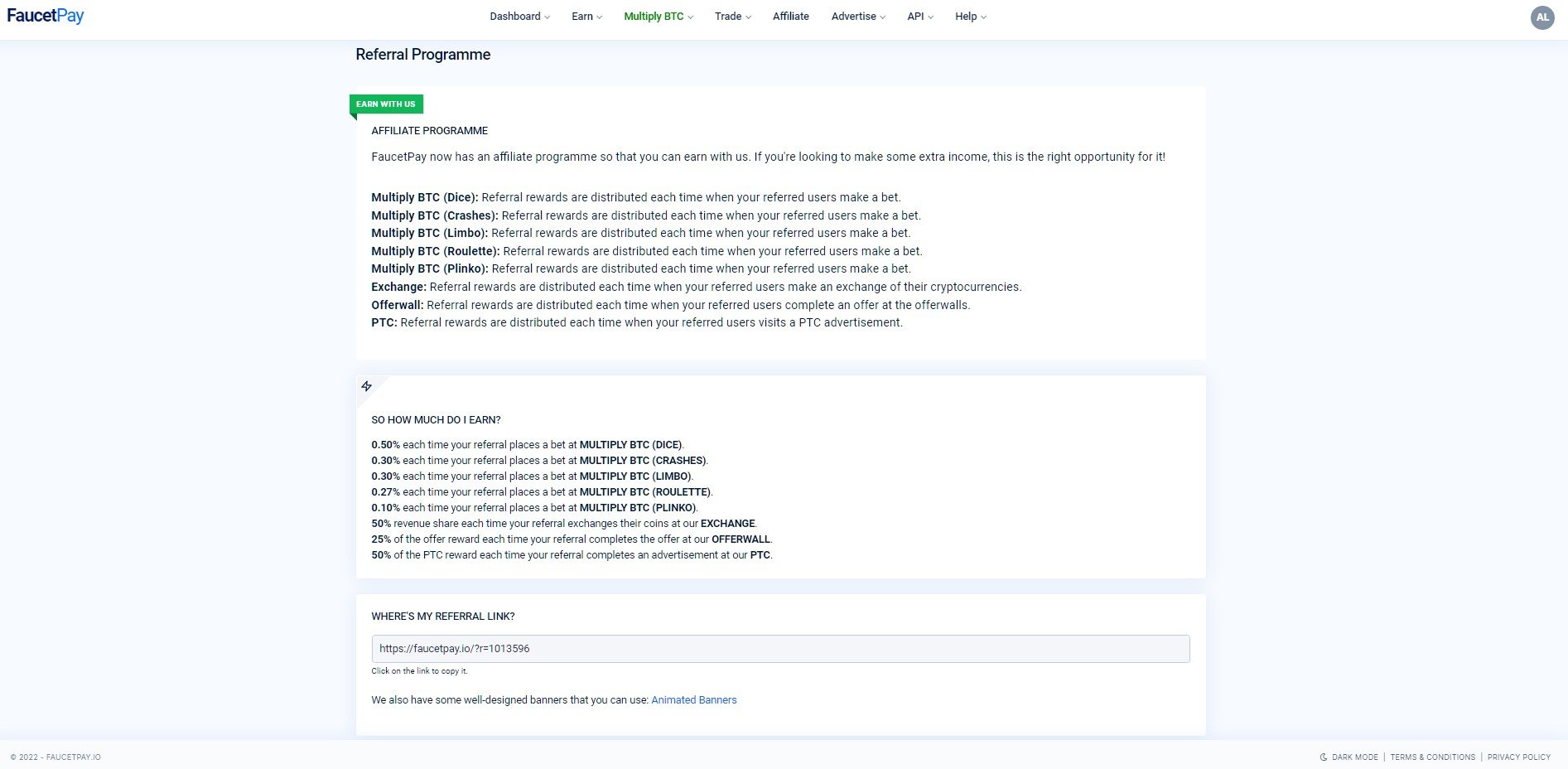The width and height of the screenshot is (1568, 769).
Task: Open the API dropdown menu
Action: [920, 17]
